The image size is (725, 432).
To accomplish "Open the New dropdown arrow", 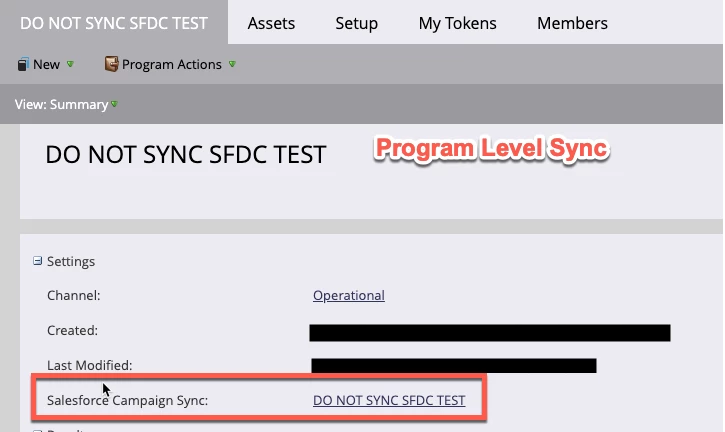I will tap(70, 64).
